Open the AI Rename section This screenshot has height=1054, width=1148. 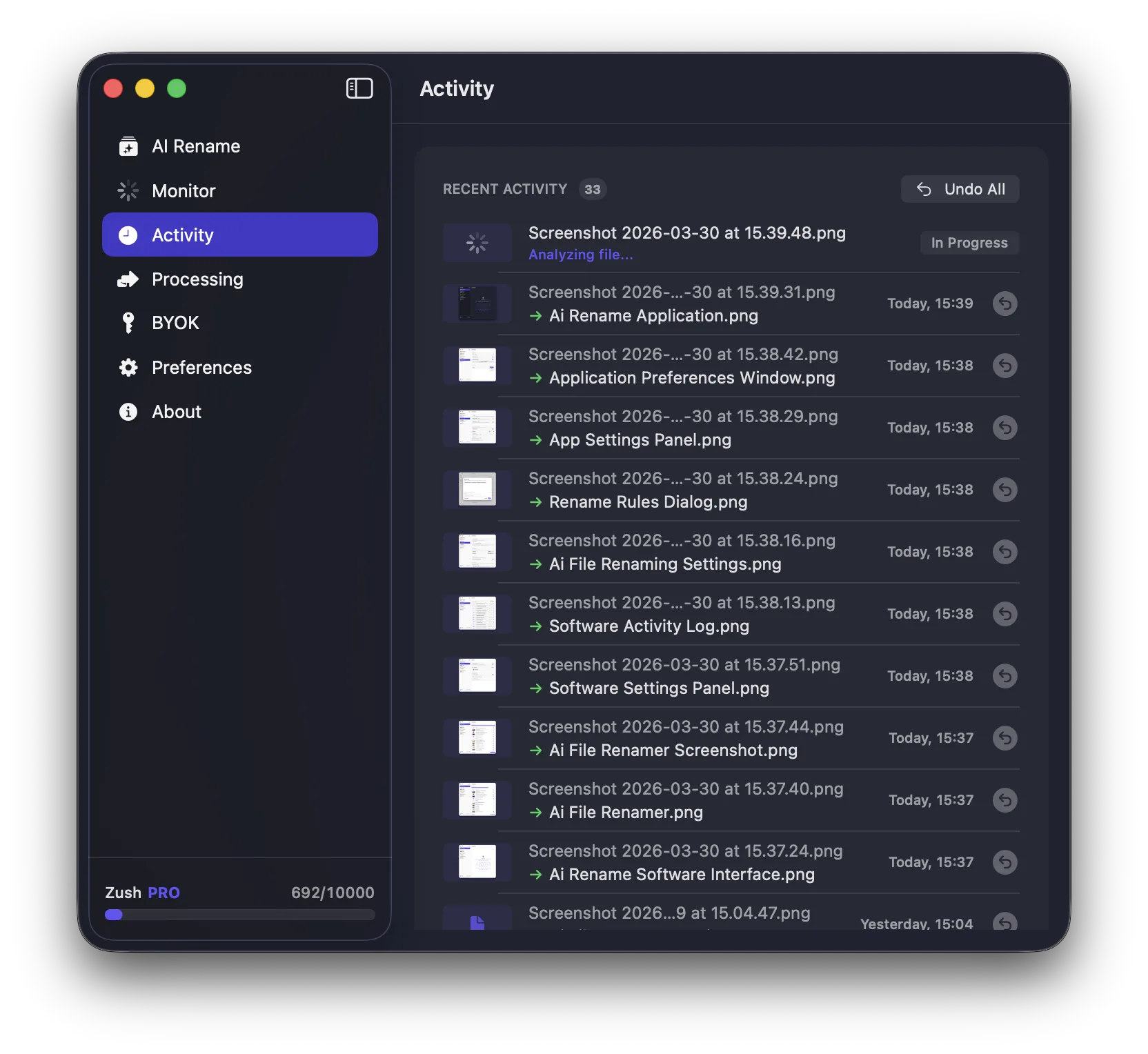[x=196, y=146]
